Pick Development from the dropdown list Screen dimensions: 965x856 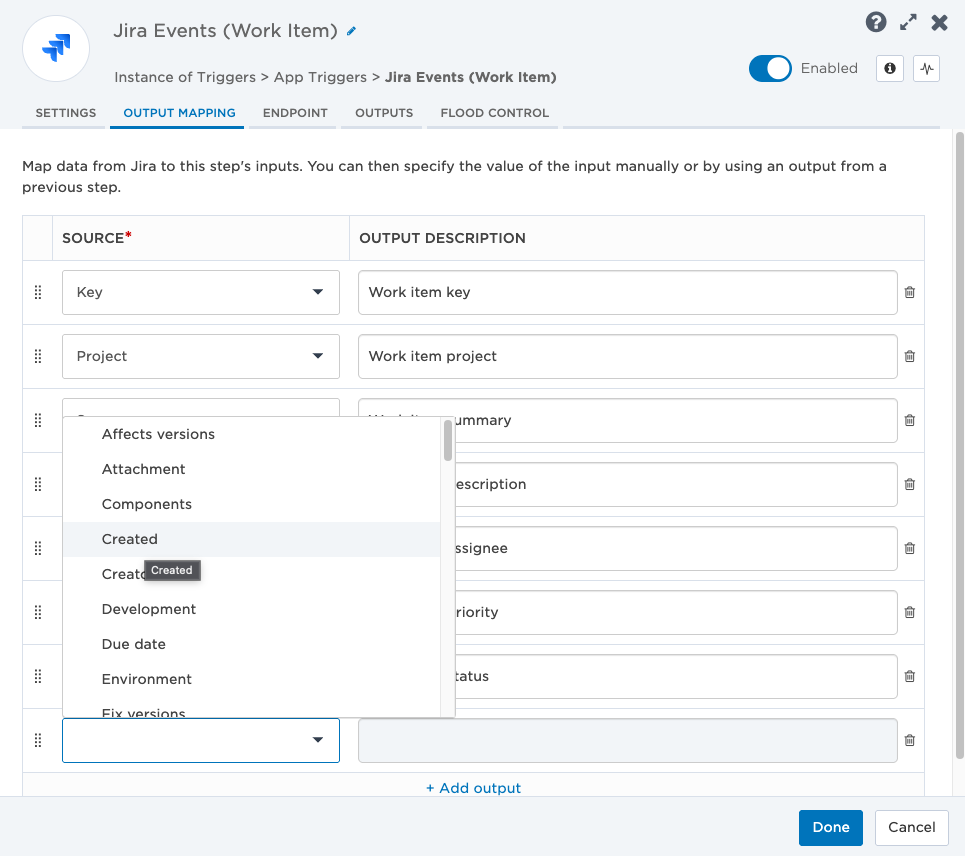coord(252,610)
